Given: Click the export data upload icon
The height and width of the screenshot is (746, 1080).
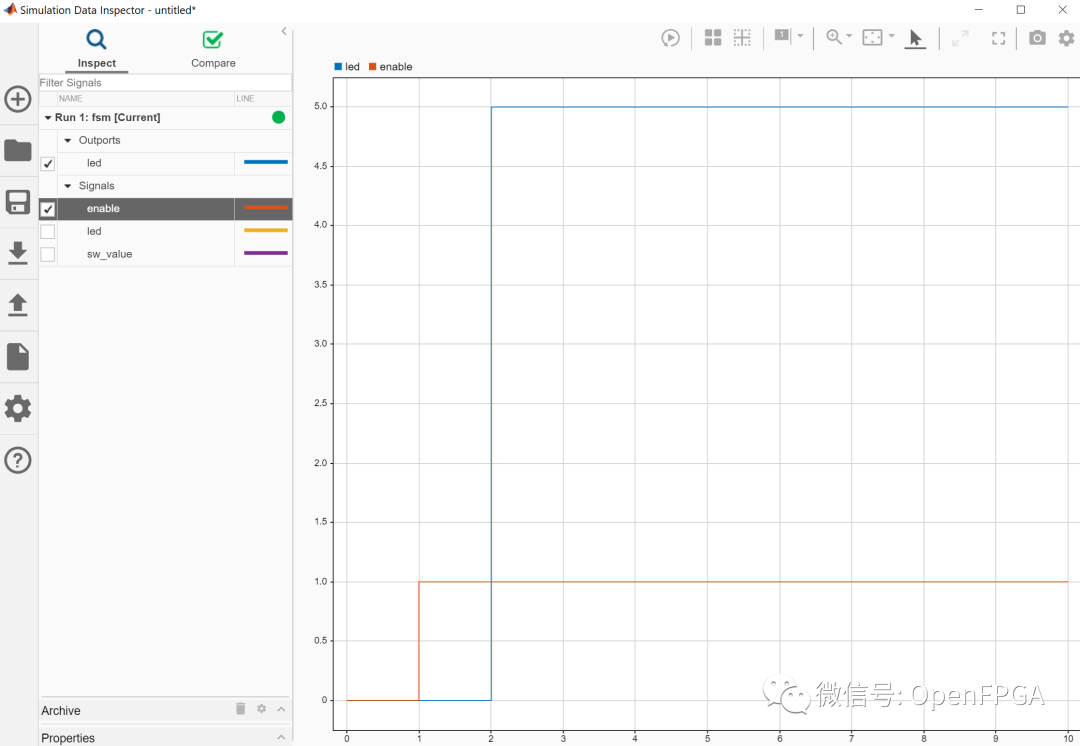Looking at the screenshot, I should pyautogui.click(x=18, y=304).
